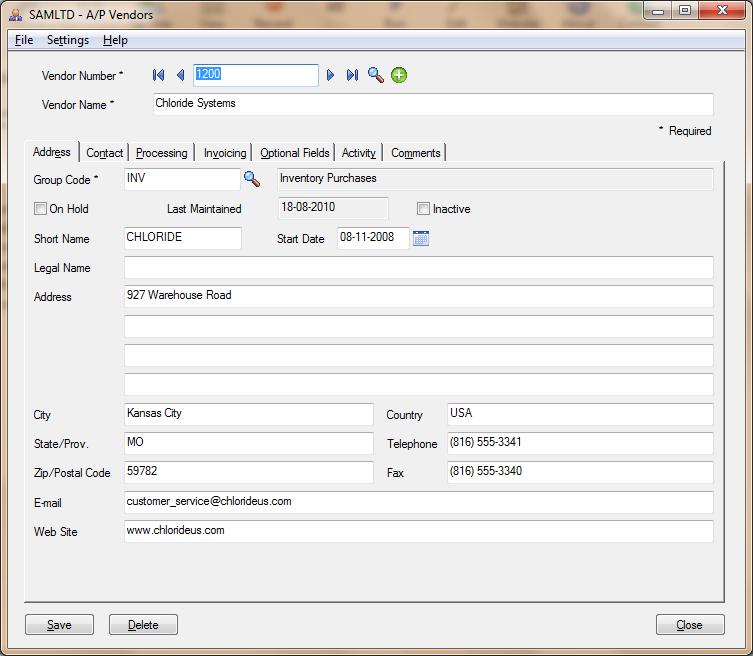Image resolution: width=753 pixels, height=656 pixels.
Task: Click the Group Code INV field
Action: pyautogui.click(x=182, y=179)
